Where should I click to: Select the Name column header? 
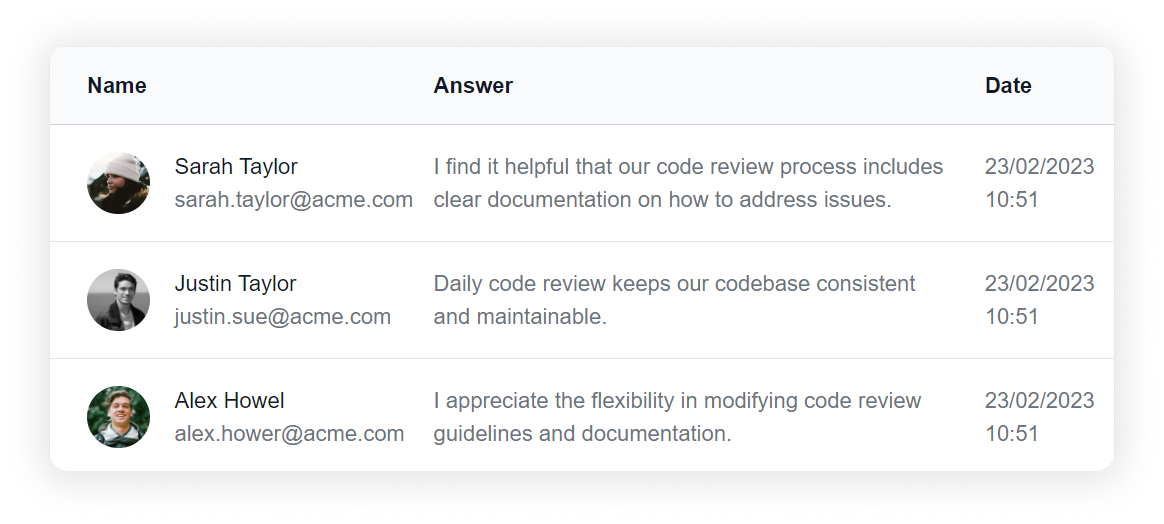117,85
